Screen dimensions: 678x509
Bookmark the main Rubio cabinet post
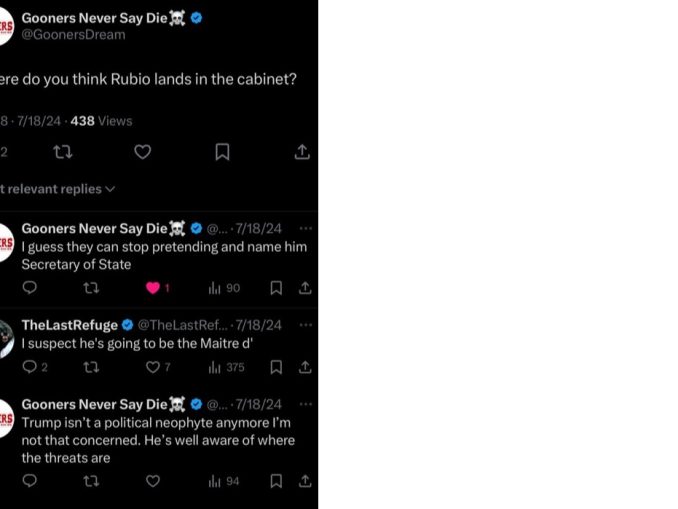point(222,152)
